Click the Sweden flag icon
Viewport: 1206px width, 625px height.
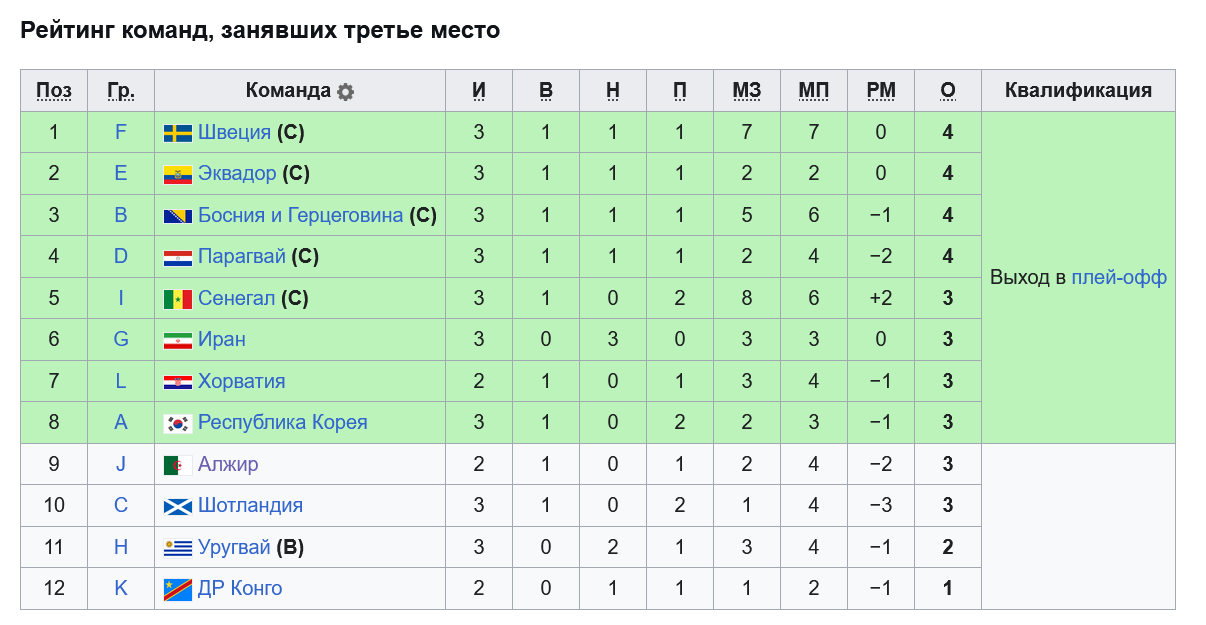(x=178, y=133)
